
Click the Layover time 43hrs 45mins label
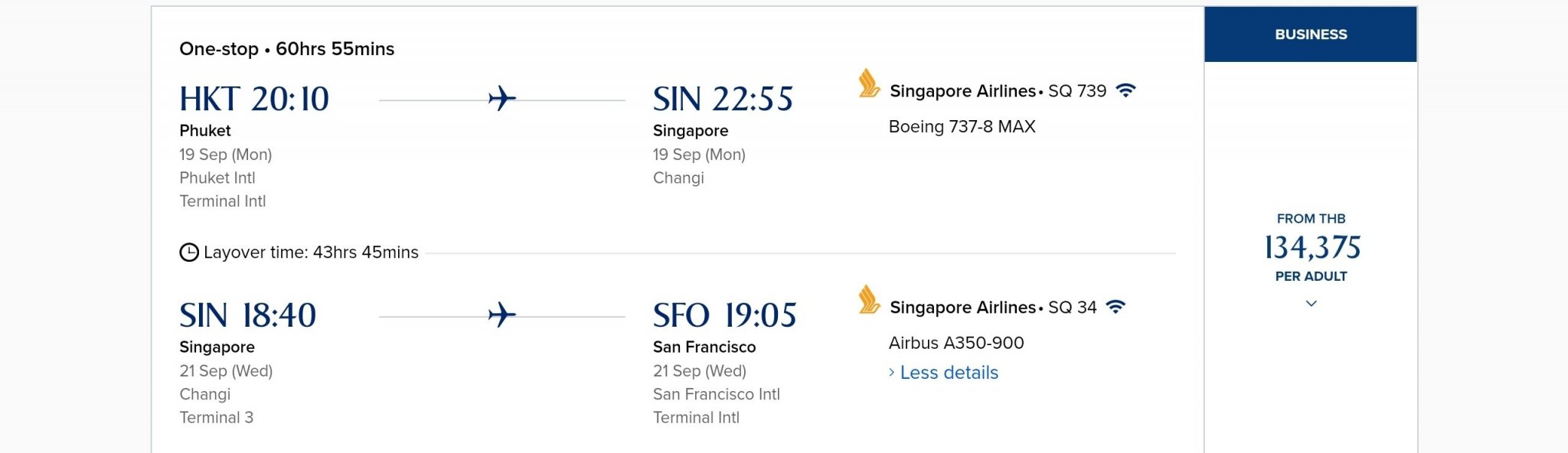click(x=311, y=253)
